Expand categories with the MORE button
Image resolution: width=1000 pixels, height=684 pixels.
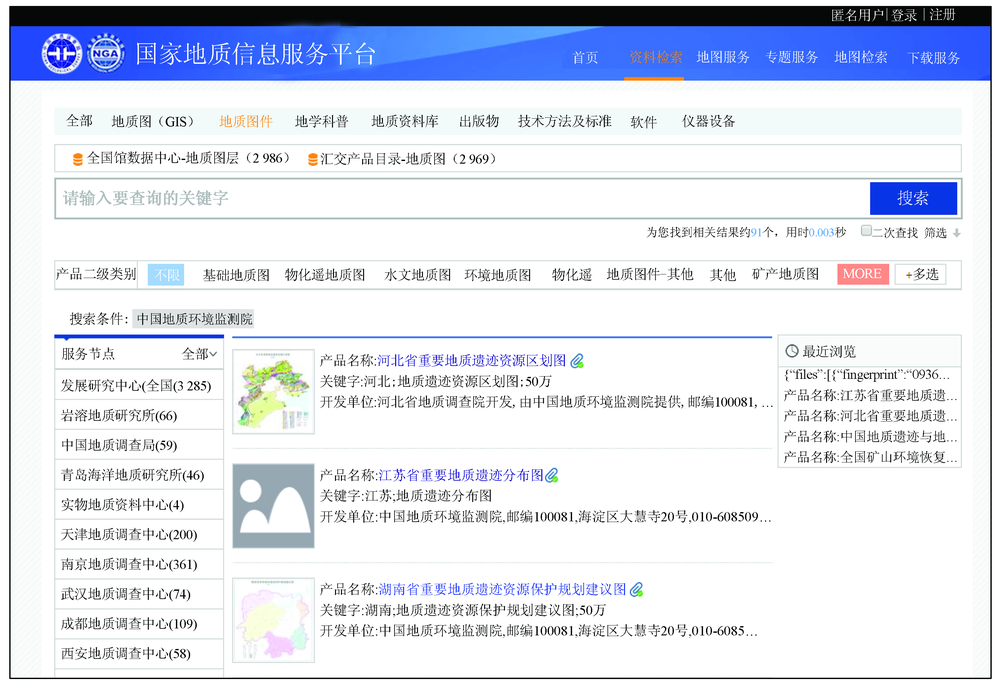point(862,274)
